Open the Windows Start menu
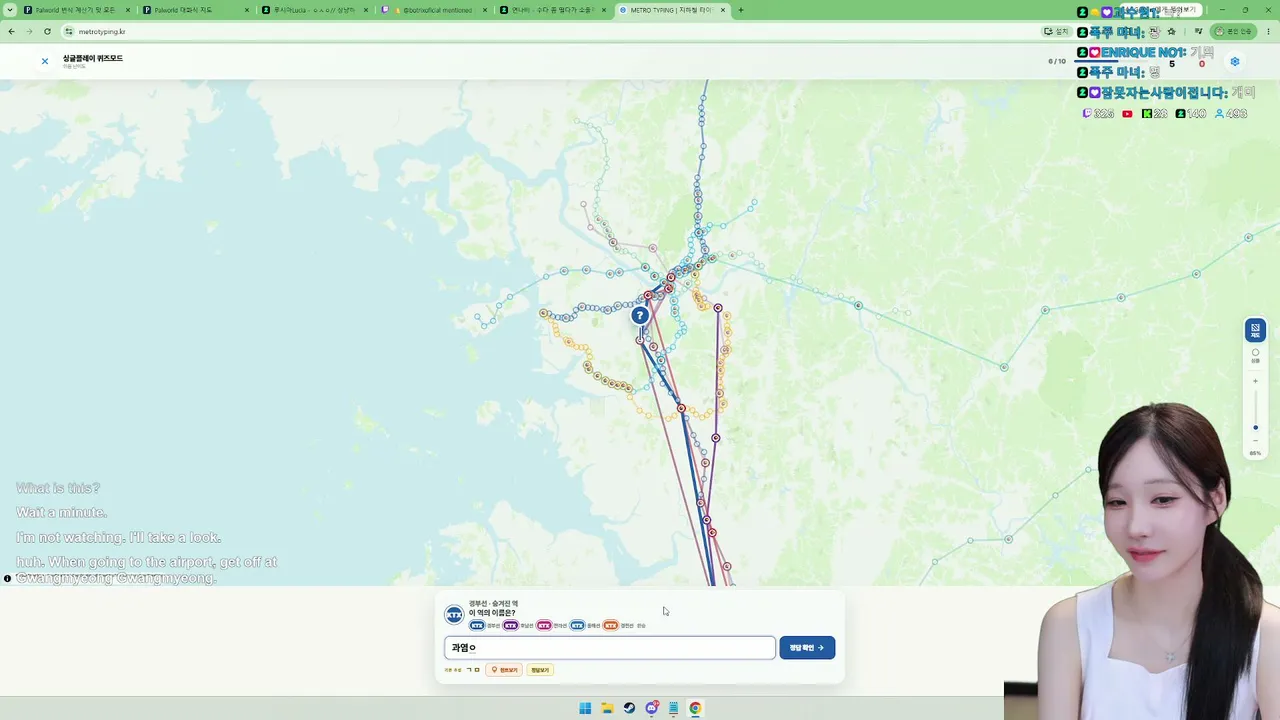 tap(585, 708)
